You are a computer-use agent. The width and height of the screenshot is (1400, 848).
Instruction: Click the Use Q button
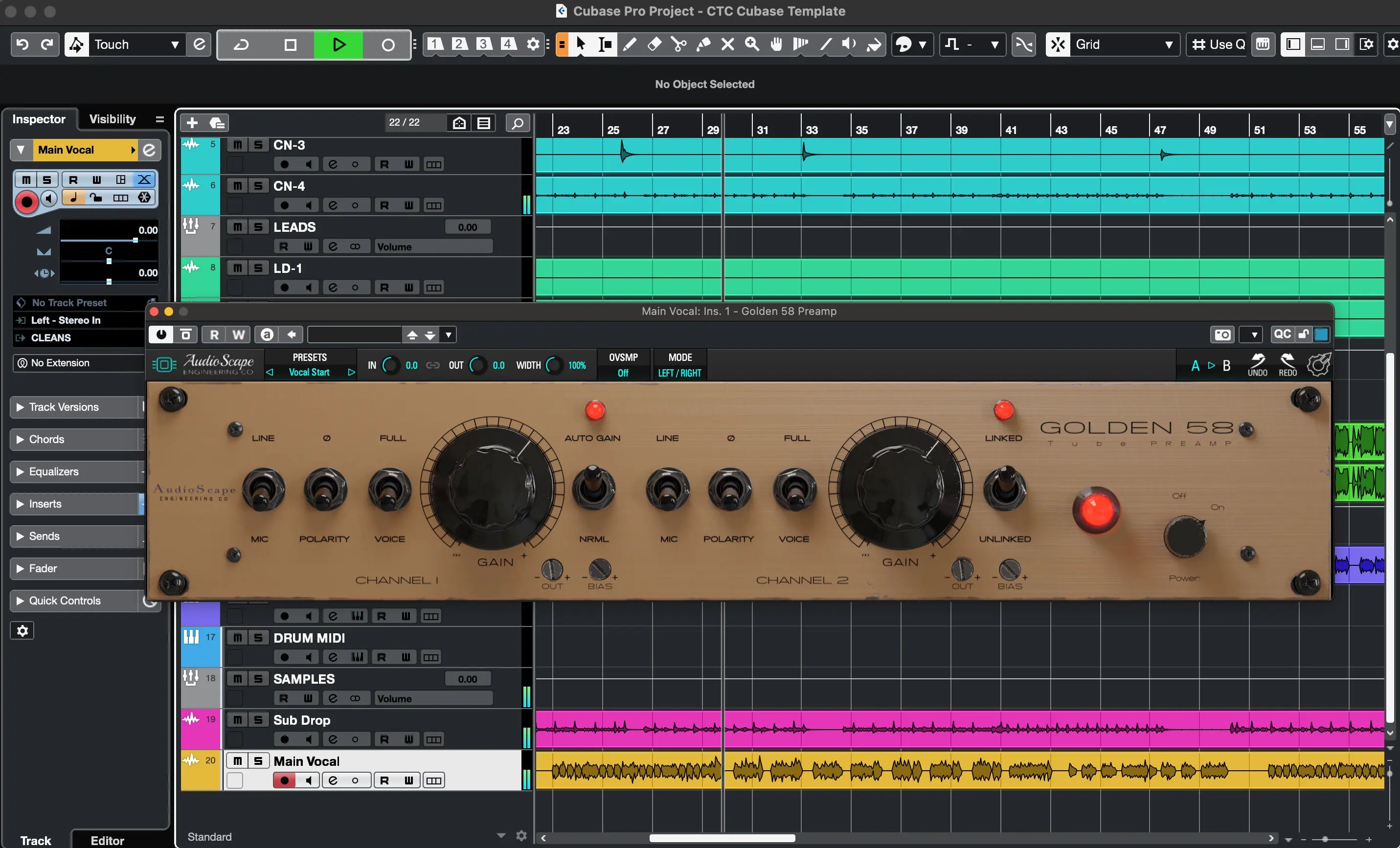[1216, 45]
